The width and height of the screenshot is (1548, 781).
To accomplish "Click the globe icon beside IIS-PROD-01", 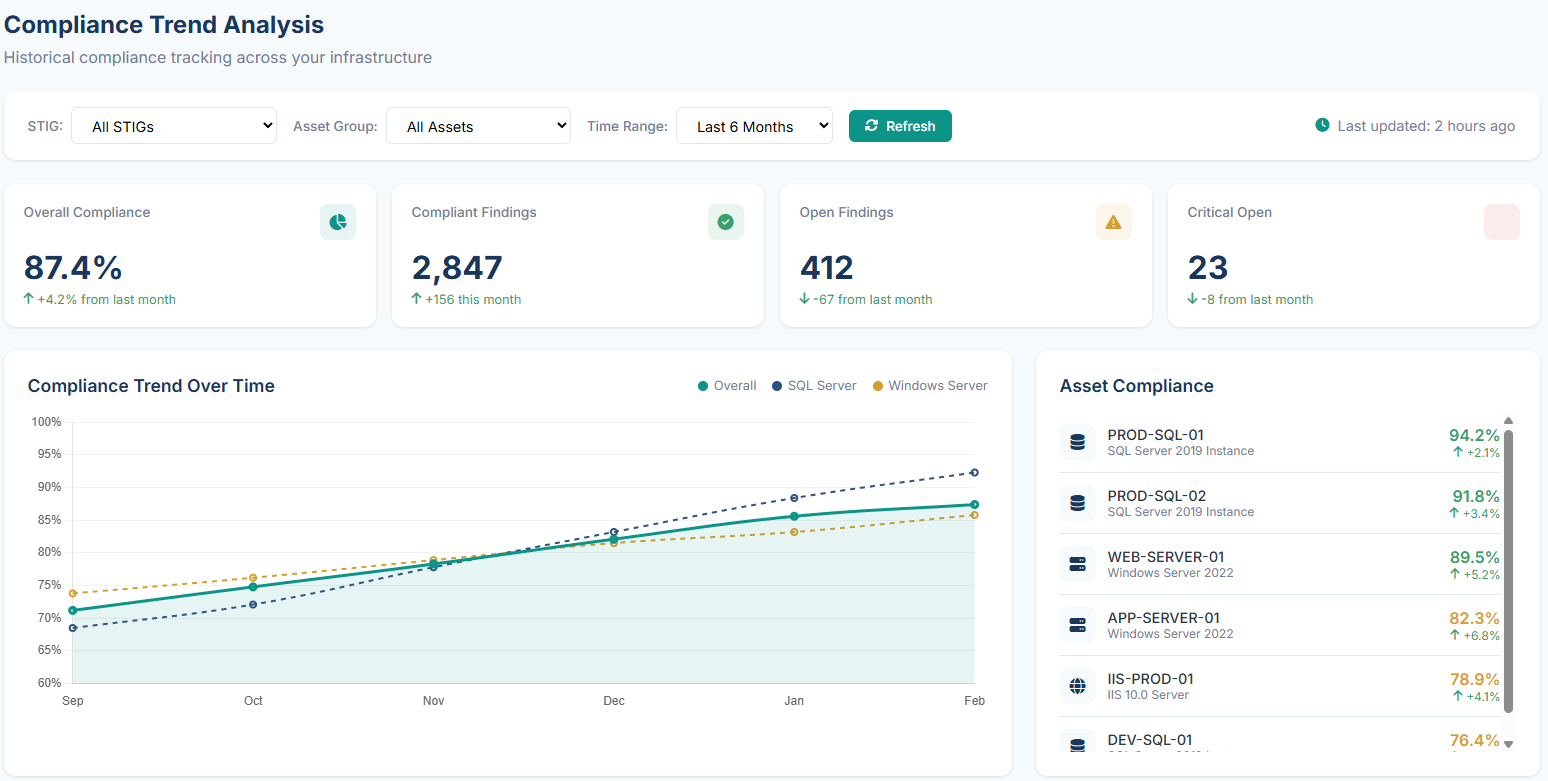I will click(x=1077, y=686).
